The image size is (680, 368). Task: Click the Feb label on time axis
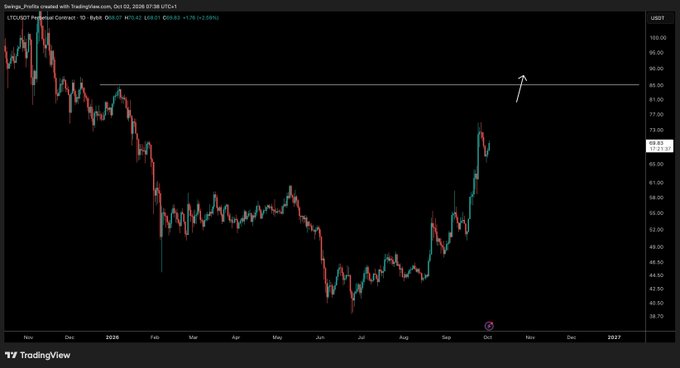point(155,337)
